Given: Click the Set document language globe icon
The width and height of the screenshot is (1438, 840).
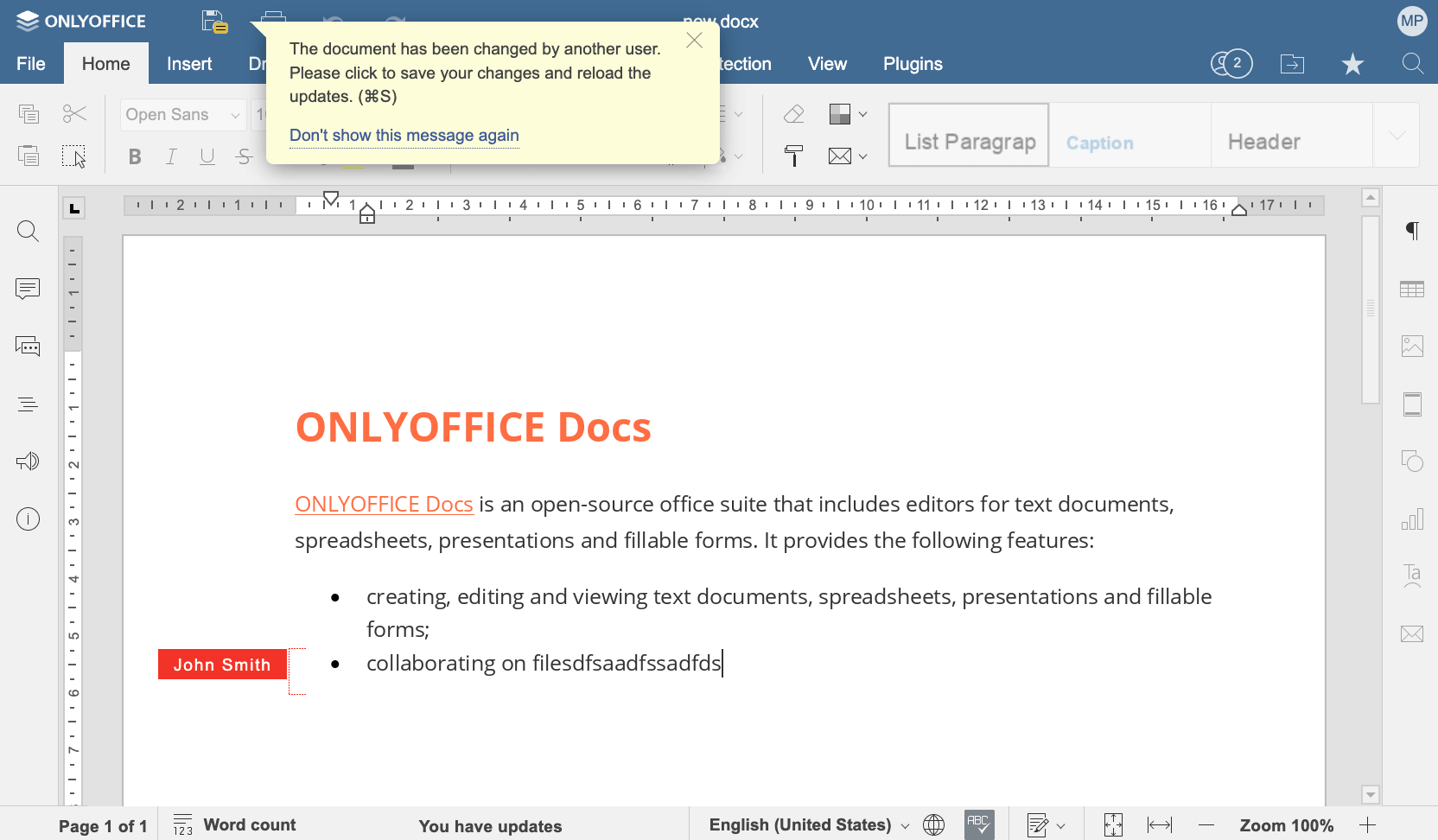Looking at the screenshot, I should [933, 825].
